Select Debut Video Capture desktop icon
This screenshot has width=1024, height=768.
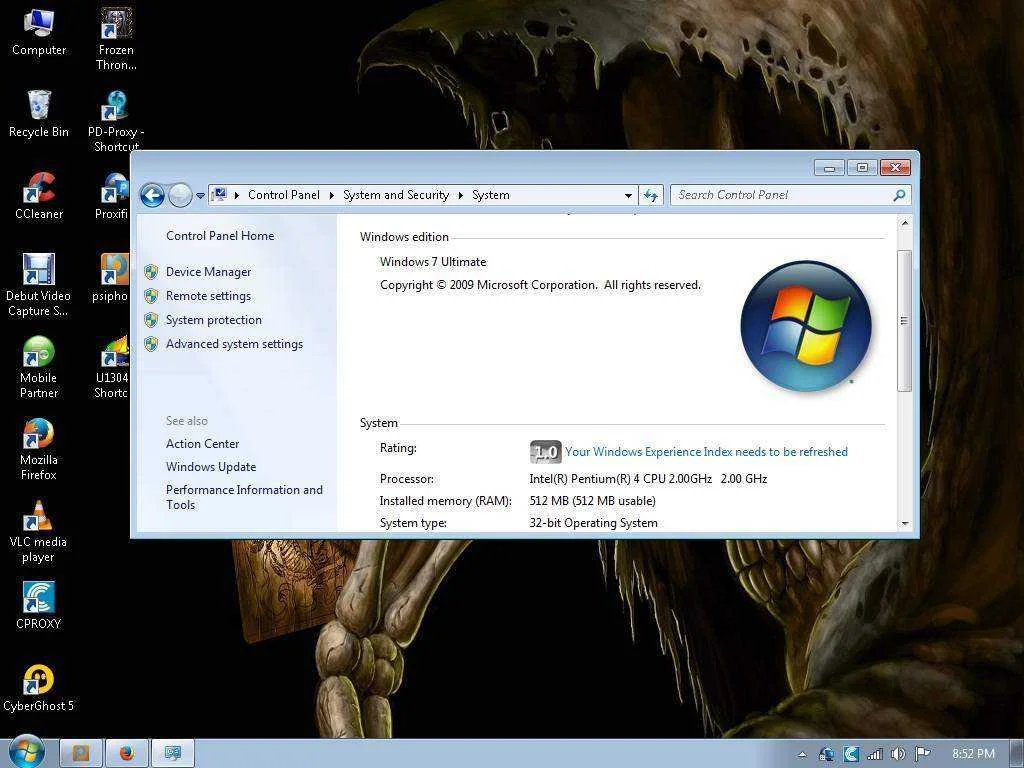(38, 285)
